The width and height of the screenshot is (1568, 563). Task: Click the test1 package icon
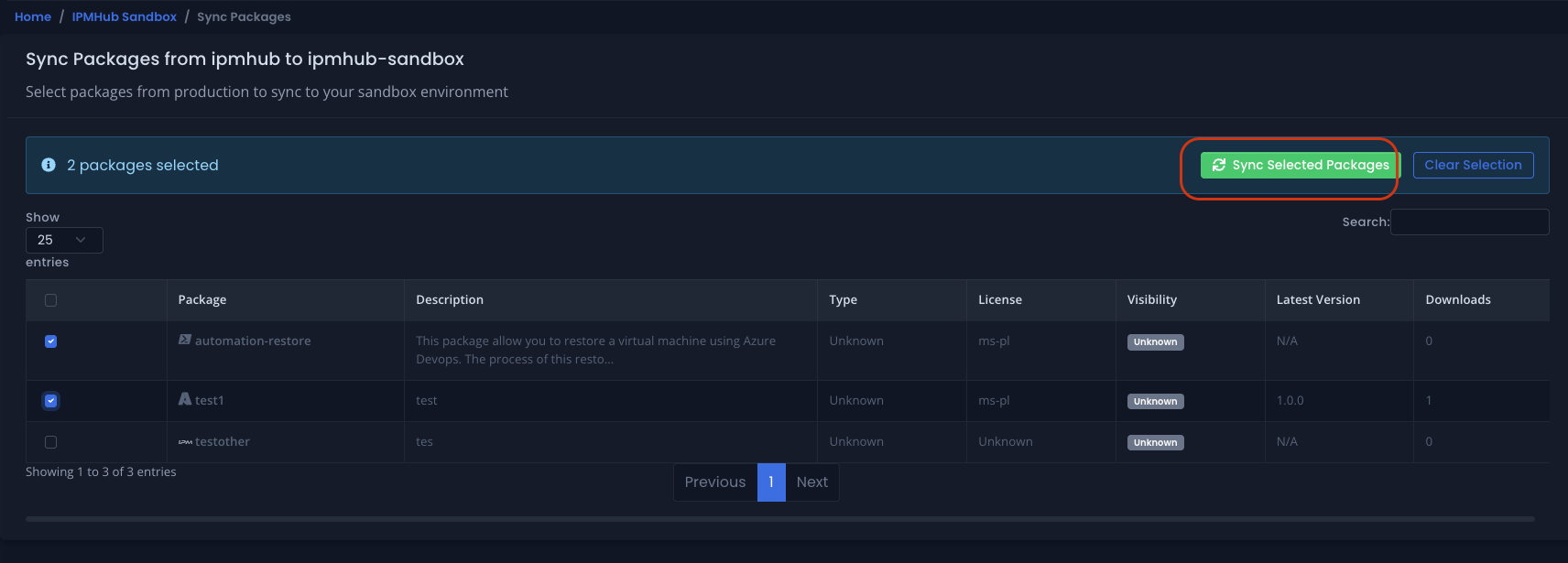pos(184,399)
